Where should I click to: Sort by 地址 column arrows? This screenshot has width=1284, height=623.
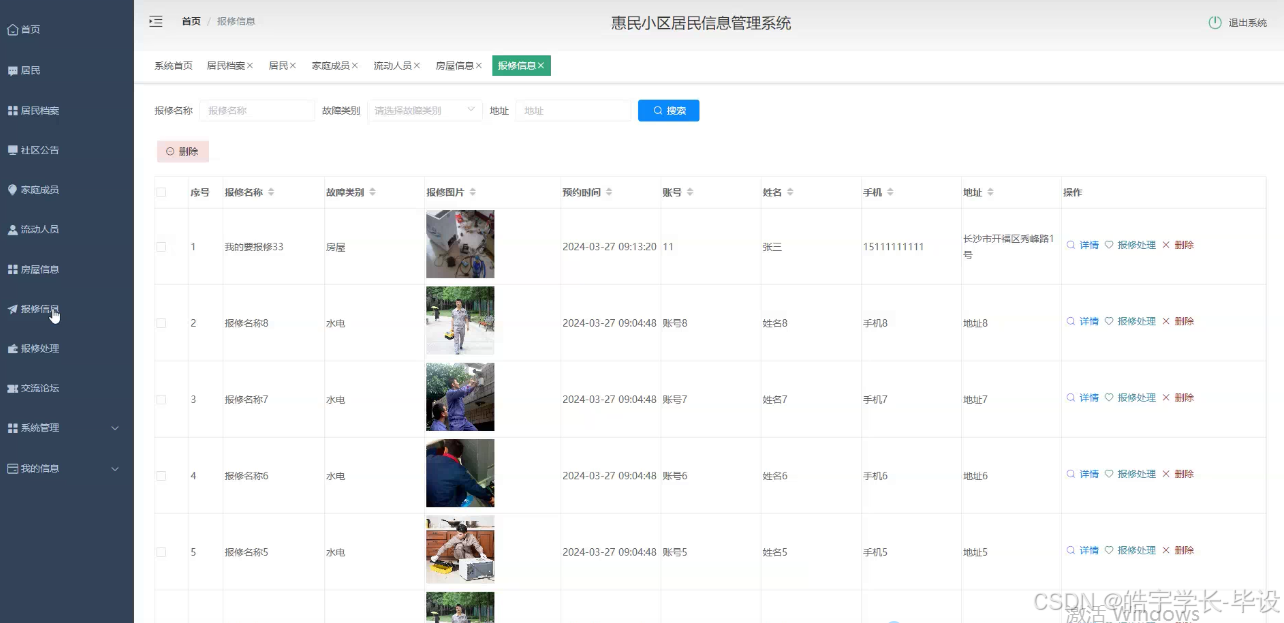990,192
